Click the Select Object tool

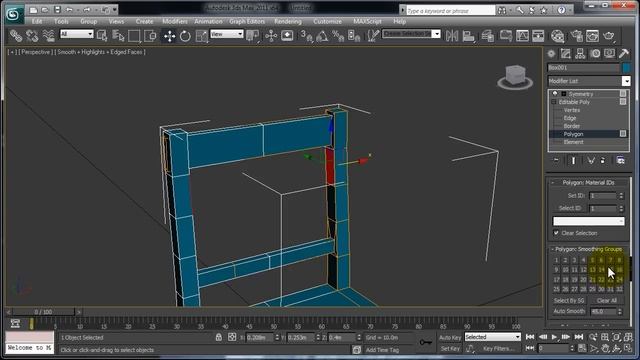[x=102, y=36]
